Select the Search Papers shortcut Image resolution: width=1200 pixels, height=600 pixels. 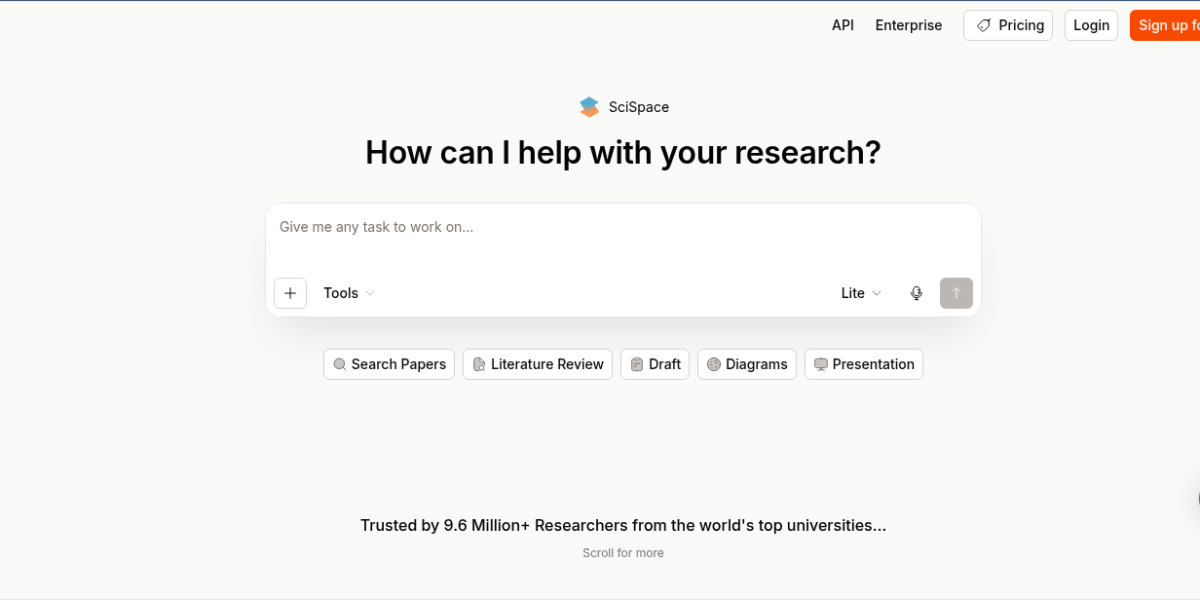click(389, 364)
